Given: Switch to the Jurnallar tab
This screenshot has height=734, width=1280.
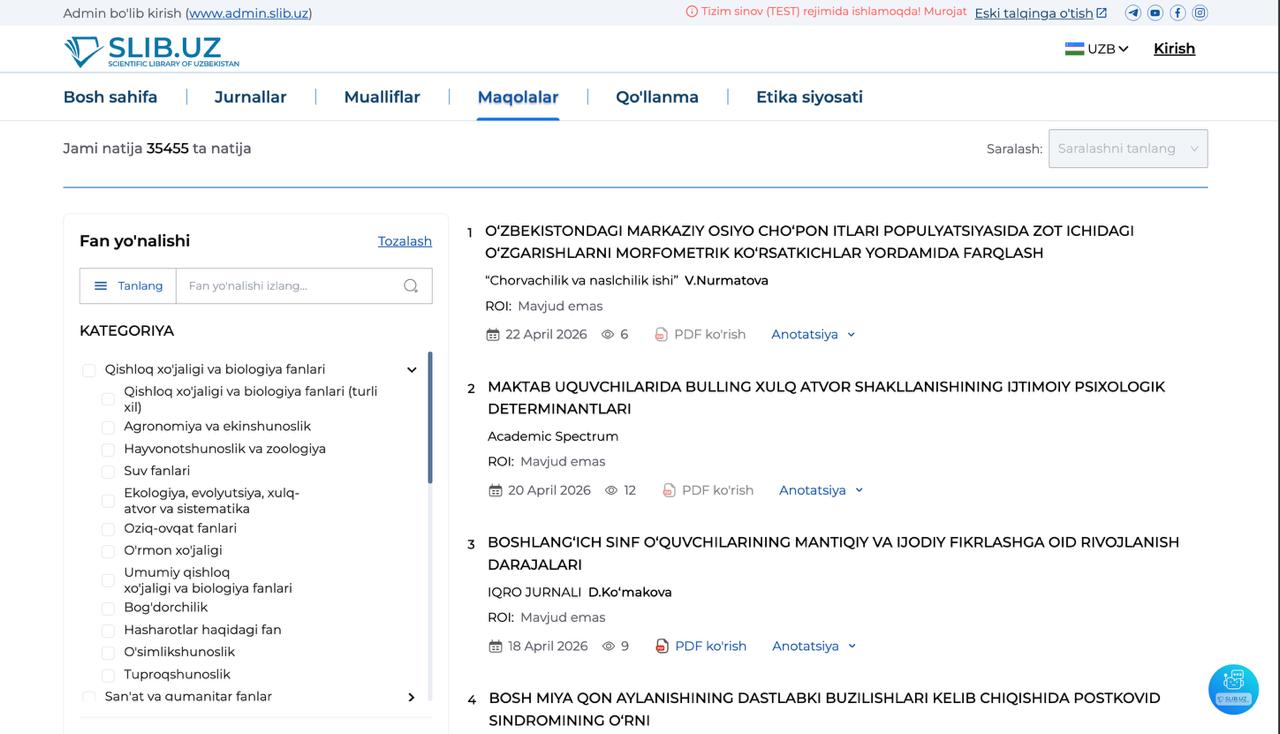Looking at the screenshot, I should [250, 97].
